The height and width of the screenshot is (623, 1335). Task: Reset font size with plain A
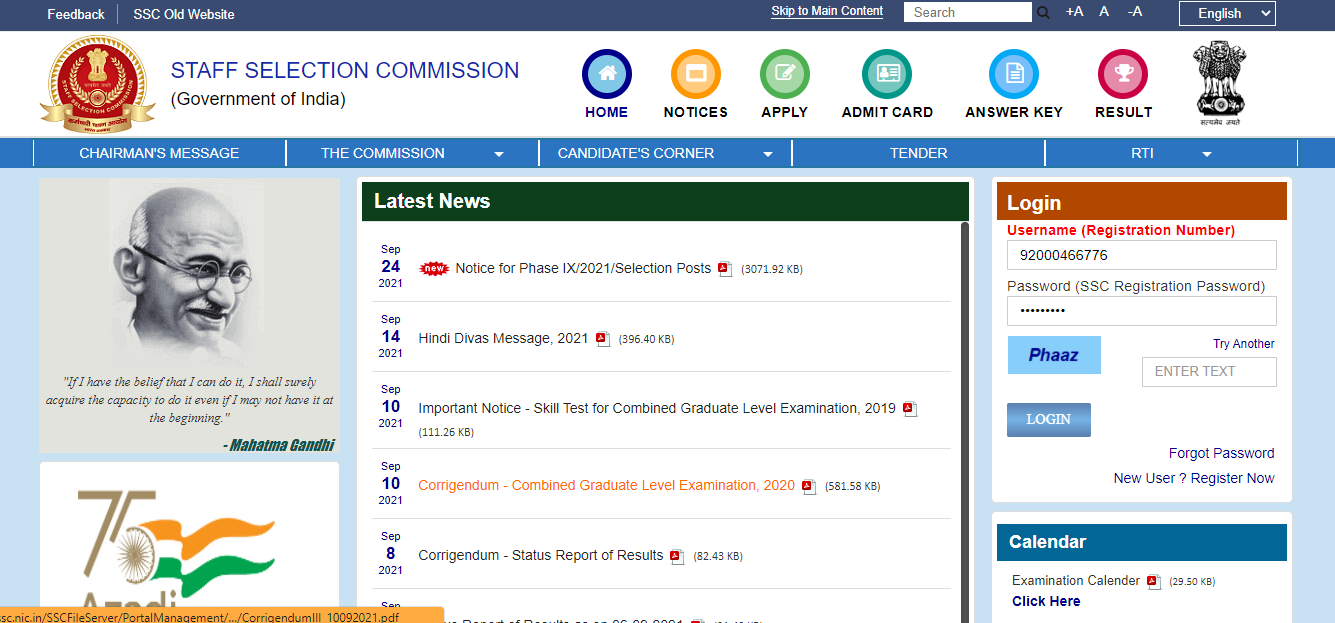pyautogui.click(x=1104, y=12)
